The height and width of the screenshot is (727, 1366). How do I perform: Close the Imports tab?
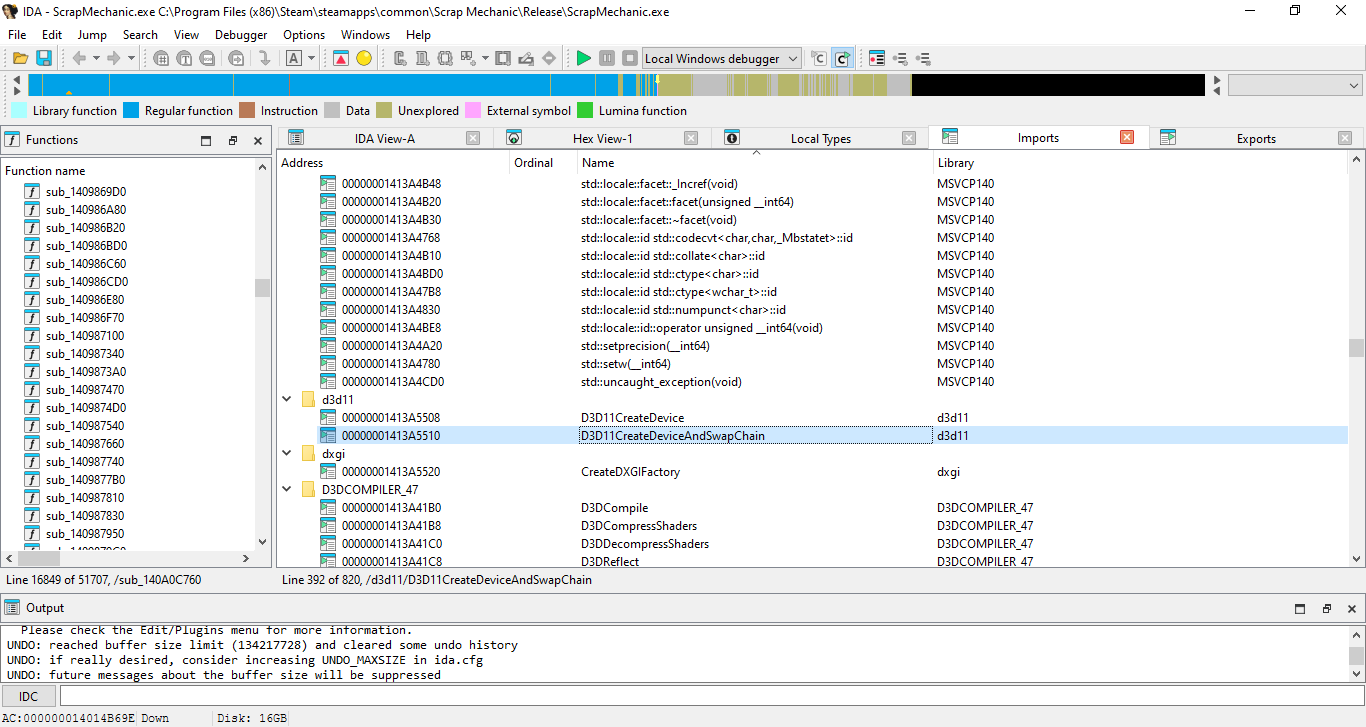(1127, 138)
